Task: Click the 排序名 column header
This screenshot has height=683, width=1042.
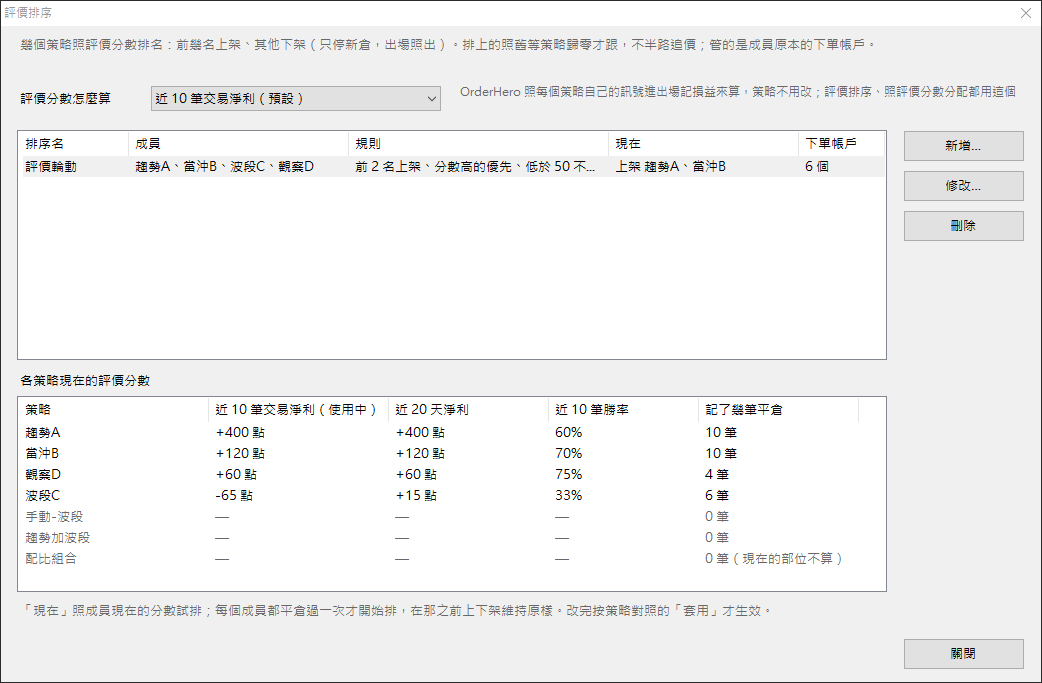Action: tap(74, 144)
